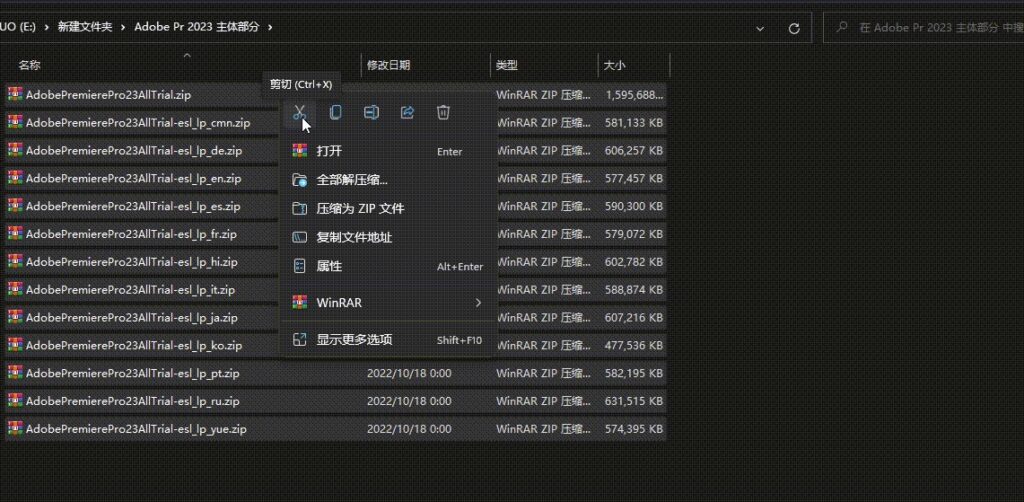
Task: Click WinRAR icon of the esl_lp_yue.zip file
Action: tap(15, 428)
